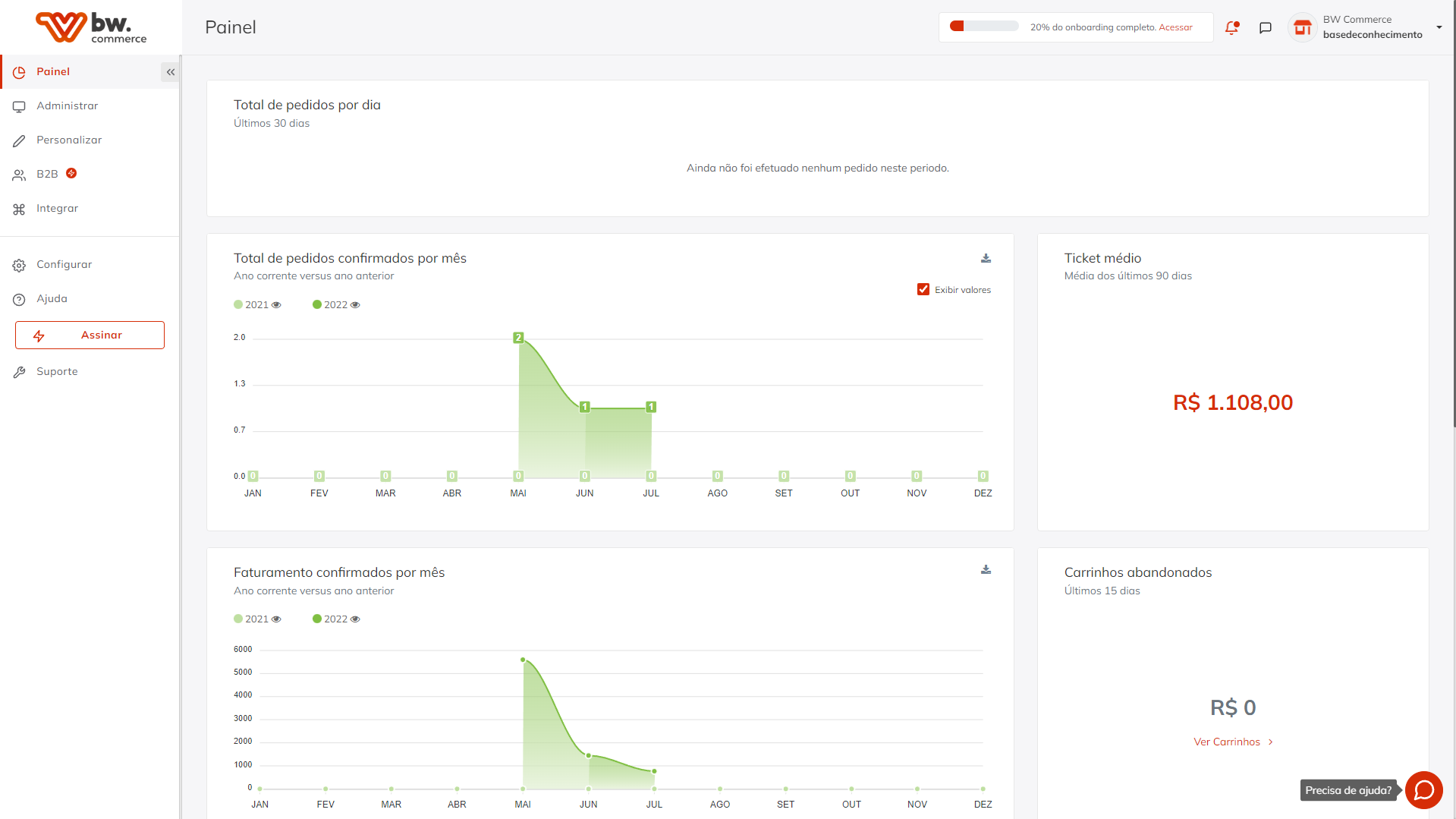Toggle 2022 eye in Faturamento chart

tap(355, 619)
